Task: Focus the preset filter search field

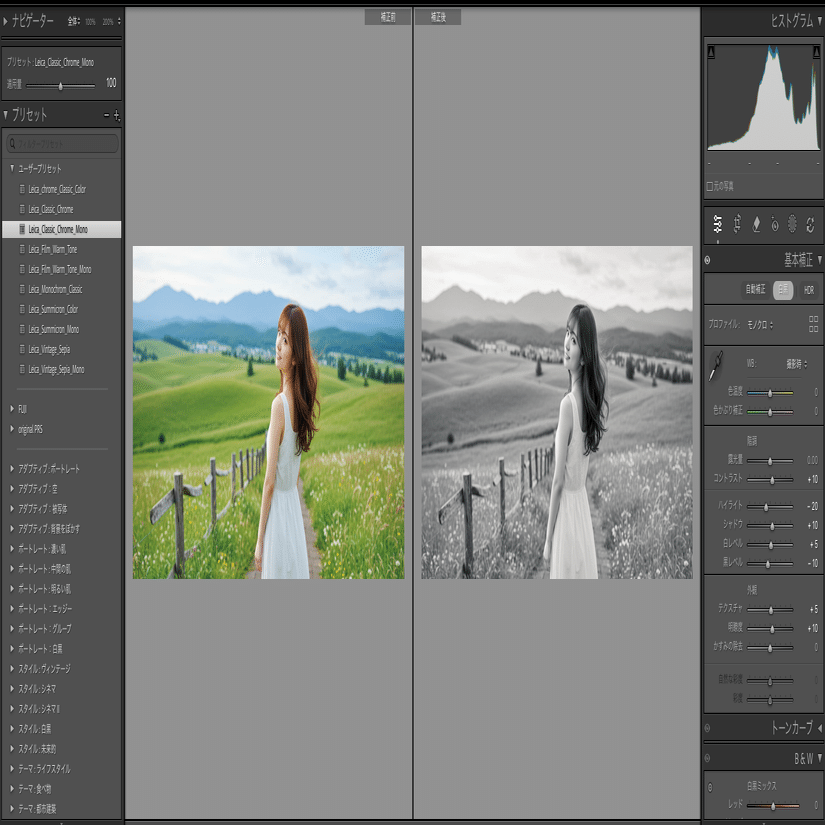Action: (x=62, y=143)
